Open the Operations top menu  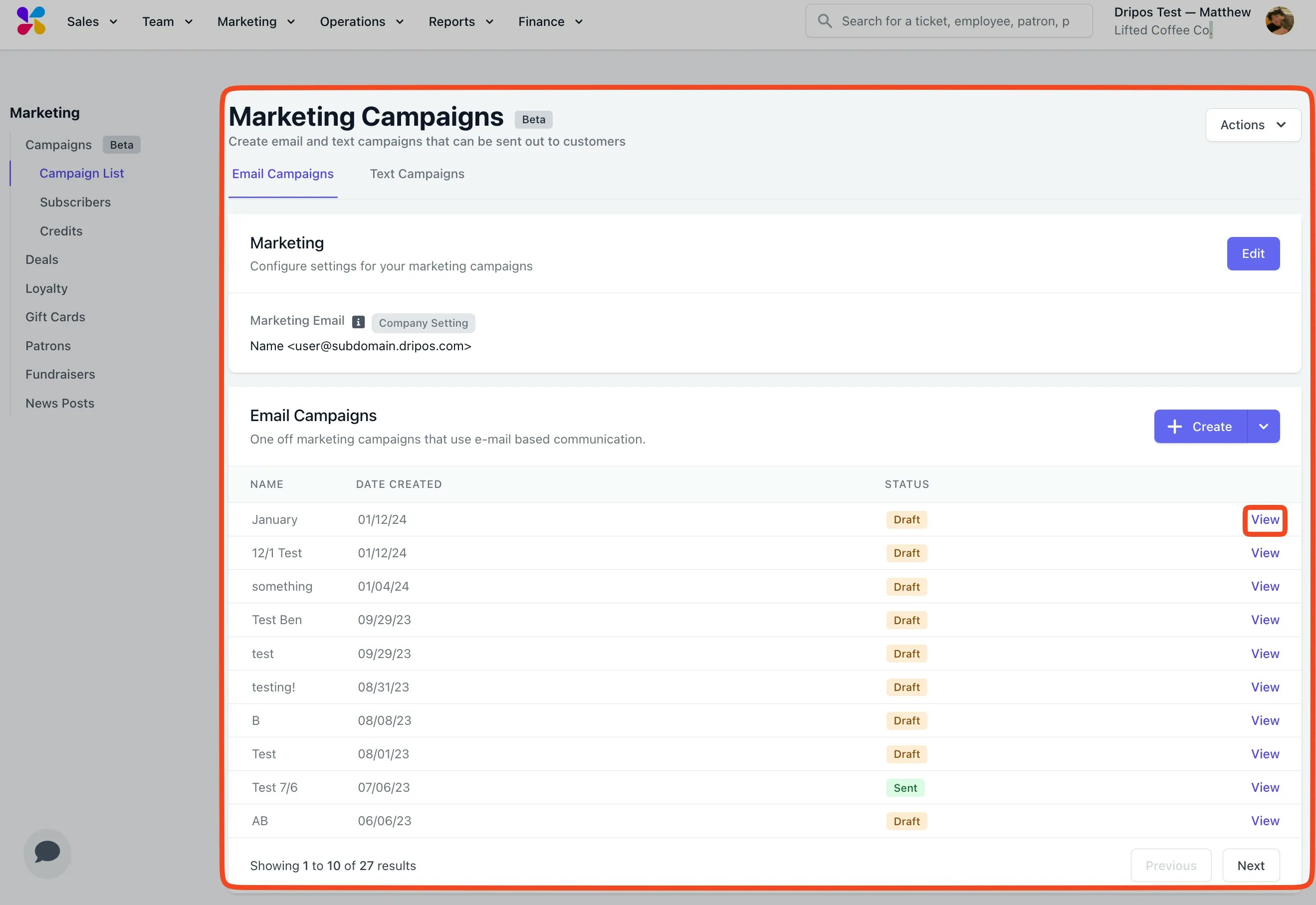pyautogui.click(x=361, y=21)
